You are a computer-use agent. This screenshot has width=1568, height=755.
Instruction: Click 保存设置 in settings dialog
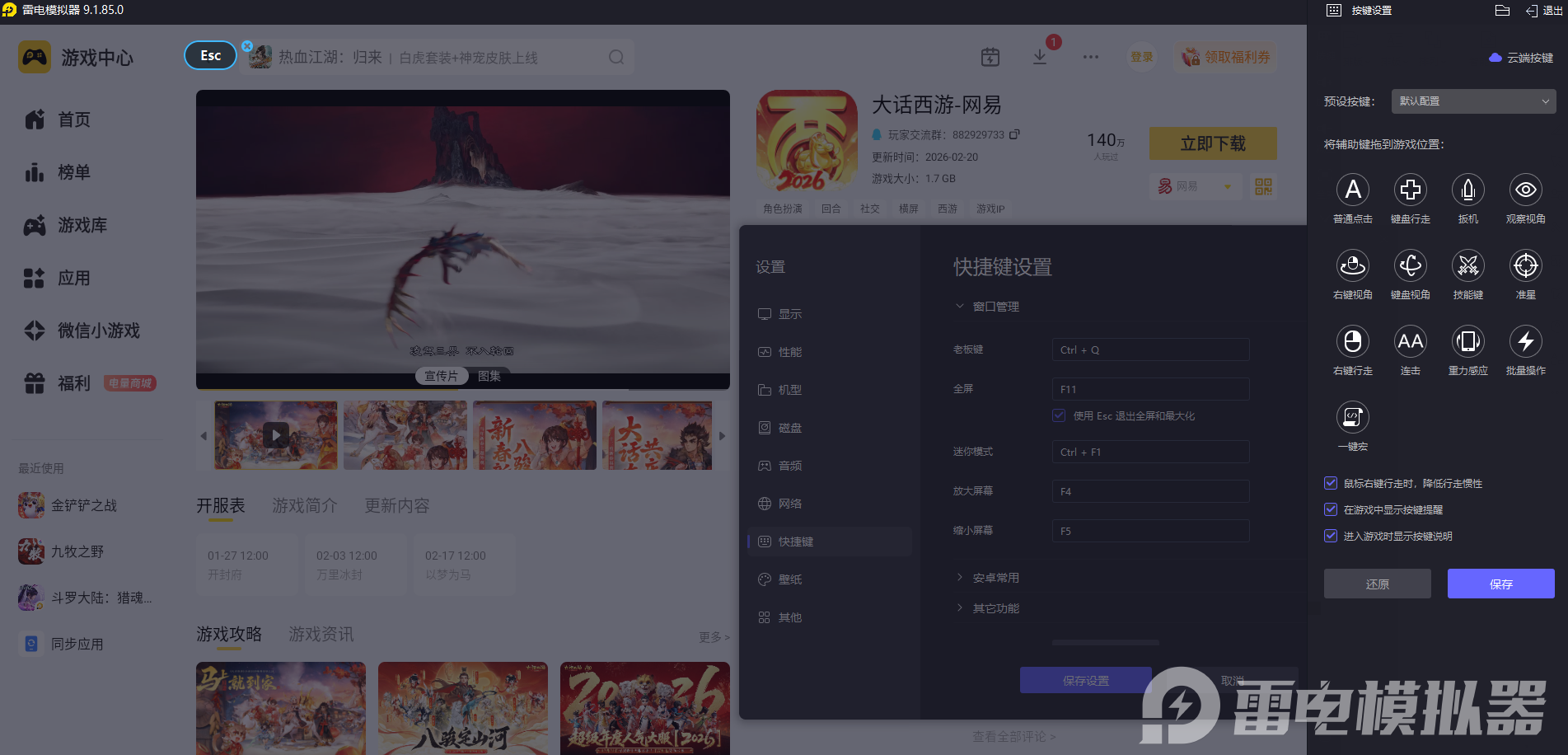[1085, 680]
